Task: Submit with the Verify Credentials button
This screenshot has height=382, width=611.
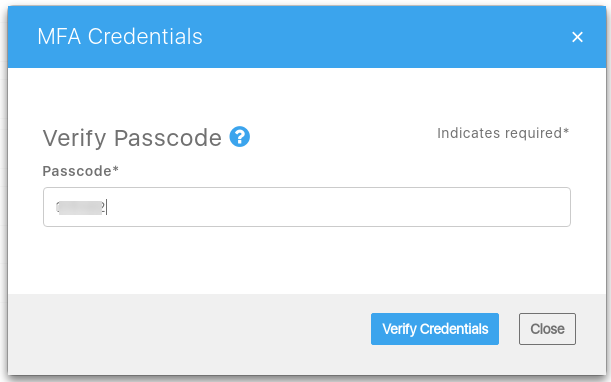Action: [x=434, y=329]
